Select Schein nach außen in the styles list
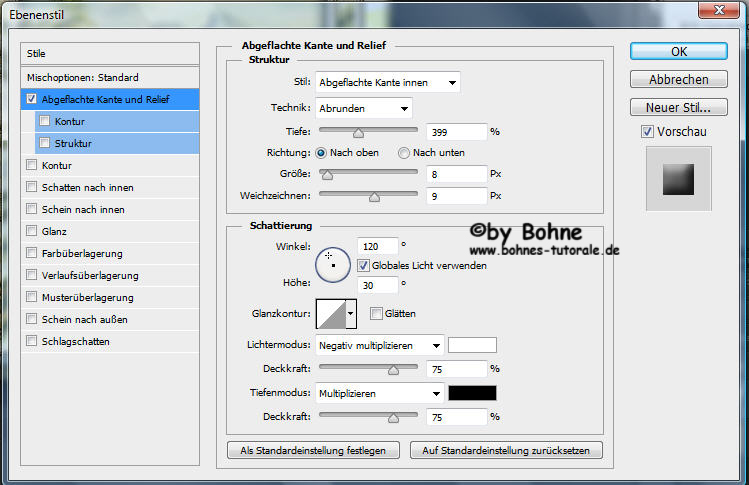The image size is (749, 485). 84,319
